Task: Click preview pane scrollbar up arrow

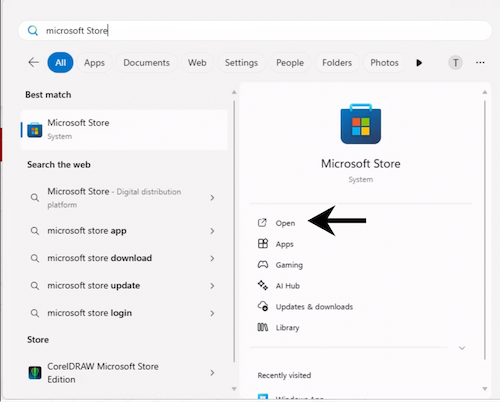Action: coord(485,92)
